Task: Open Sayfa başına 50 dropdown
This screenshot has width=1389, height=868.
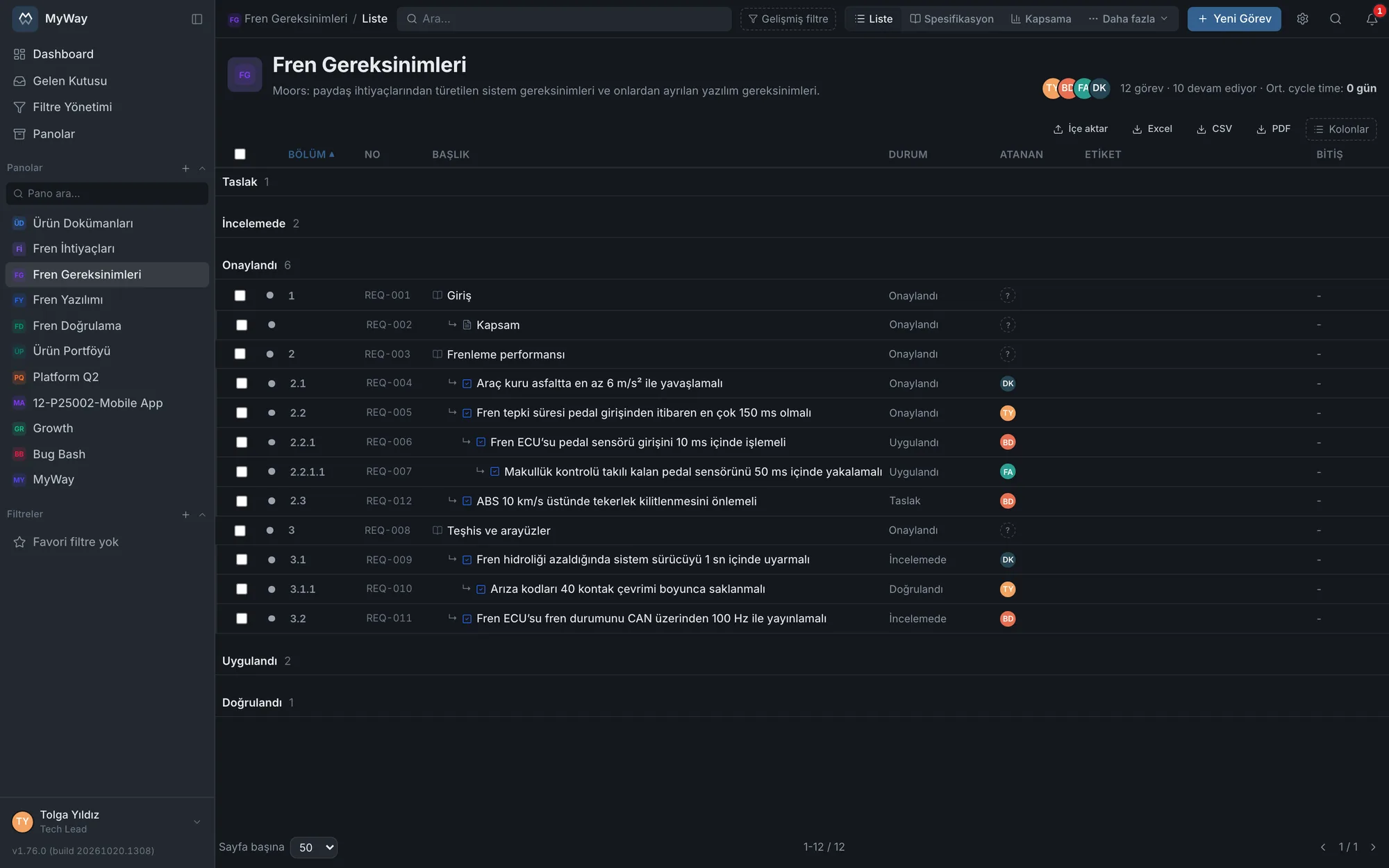Action: [x=314, y=847]
